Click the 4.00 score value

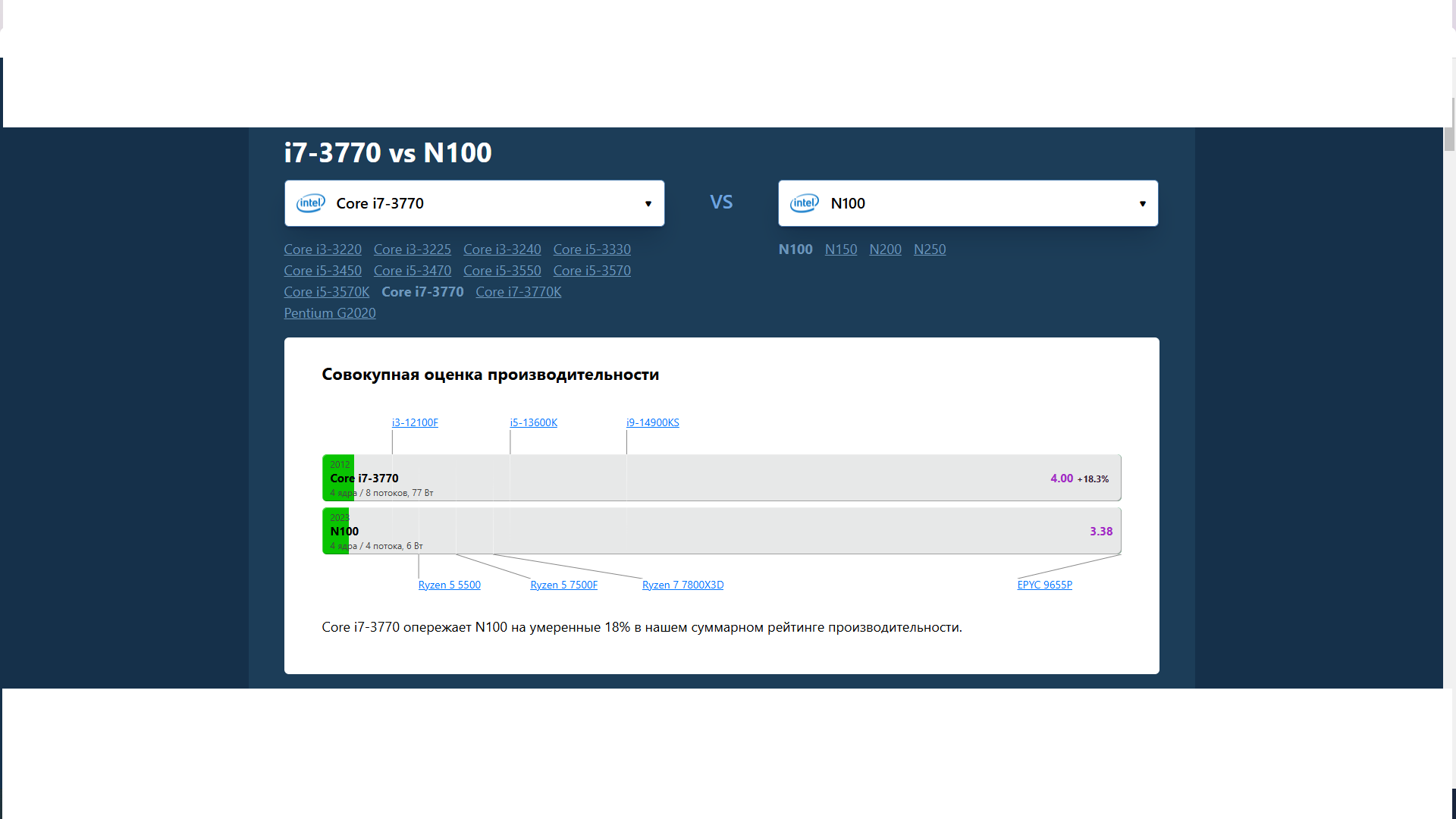coord(1062,479)
